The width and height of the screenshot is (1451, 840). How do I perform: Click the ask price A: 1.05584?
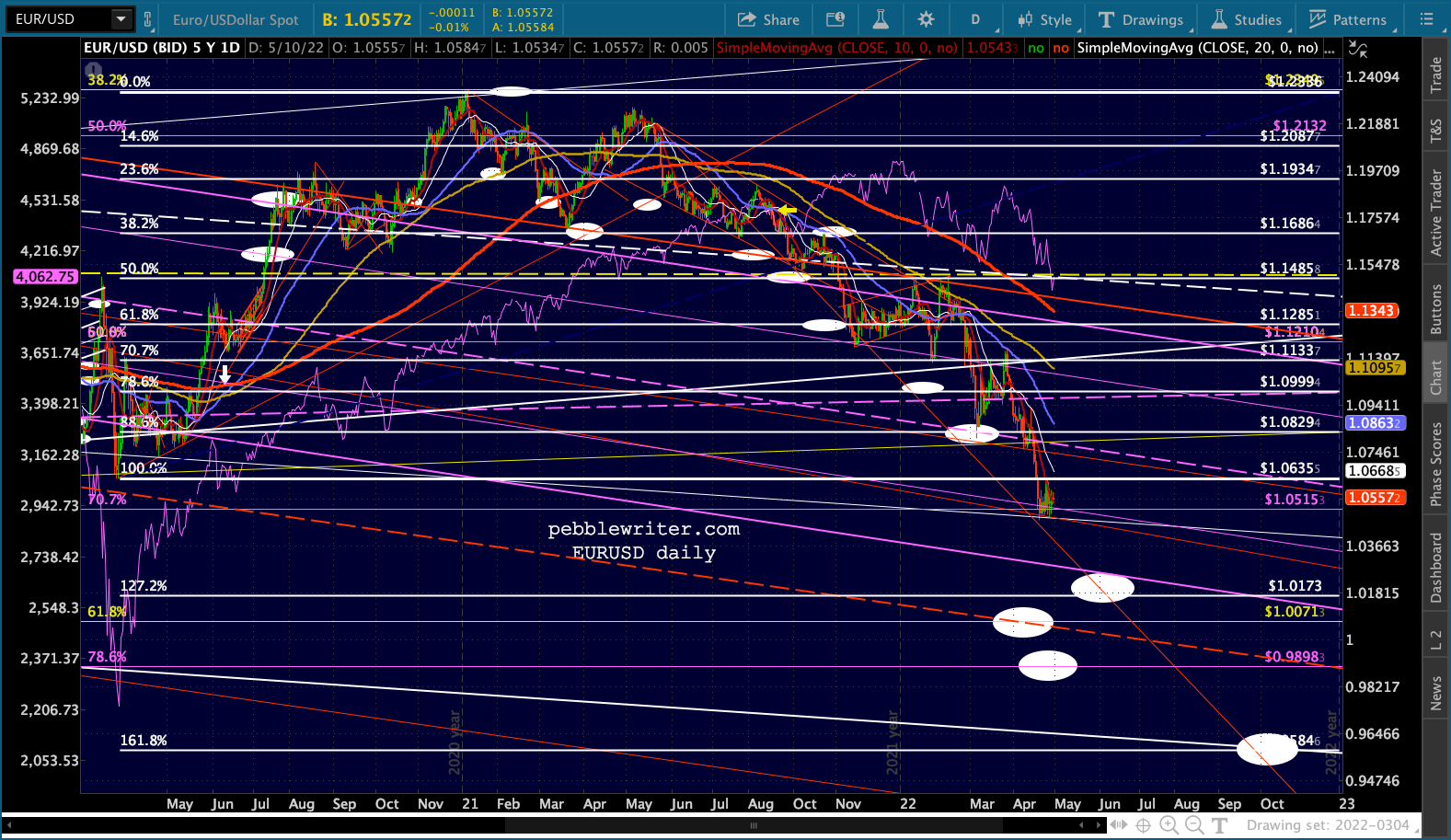pyautogui.click(x=523, y=27)
